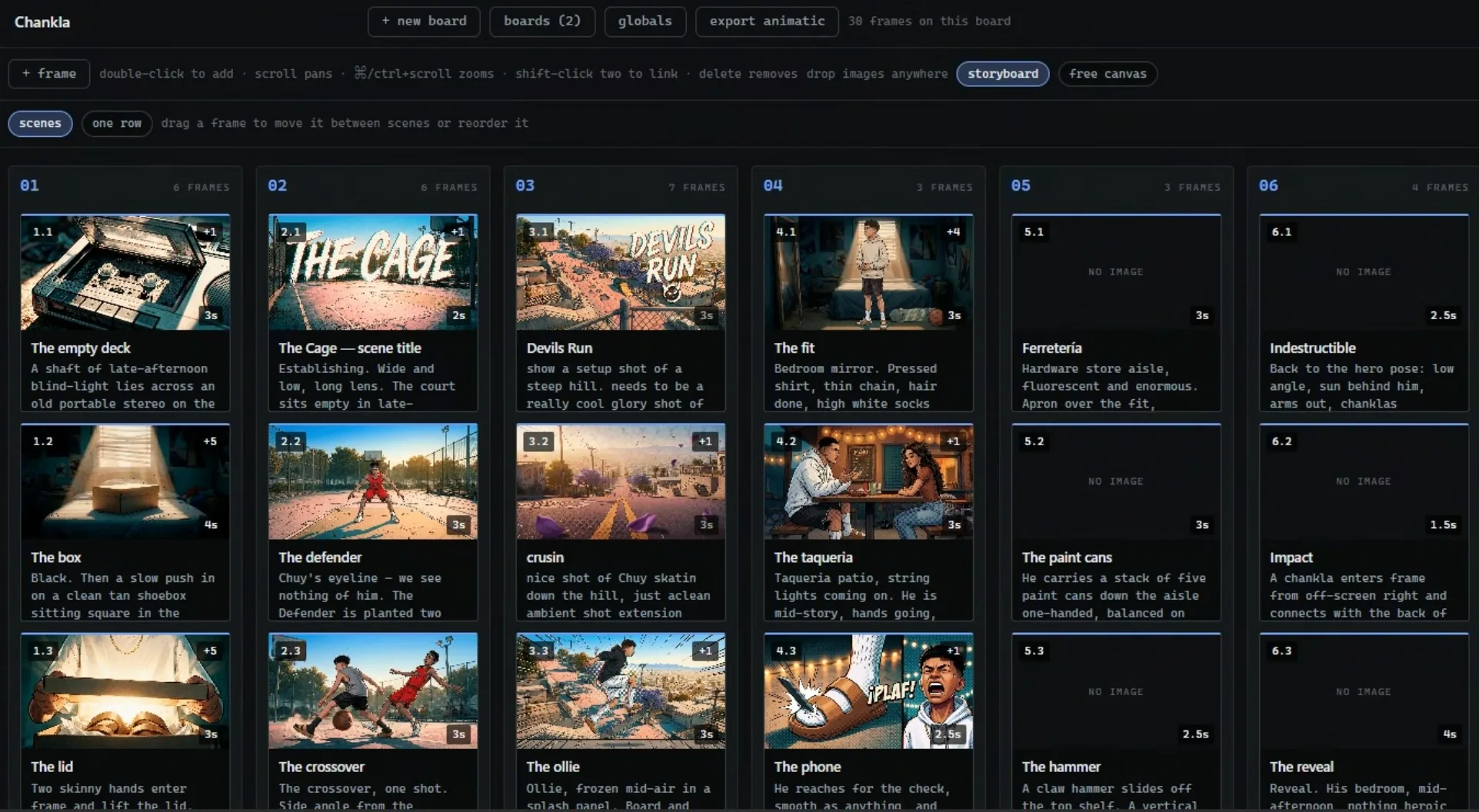Click The reveal frame title
1479x812 pixels.
point(1301,767)
